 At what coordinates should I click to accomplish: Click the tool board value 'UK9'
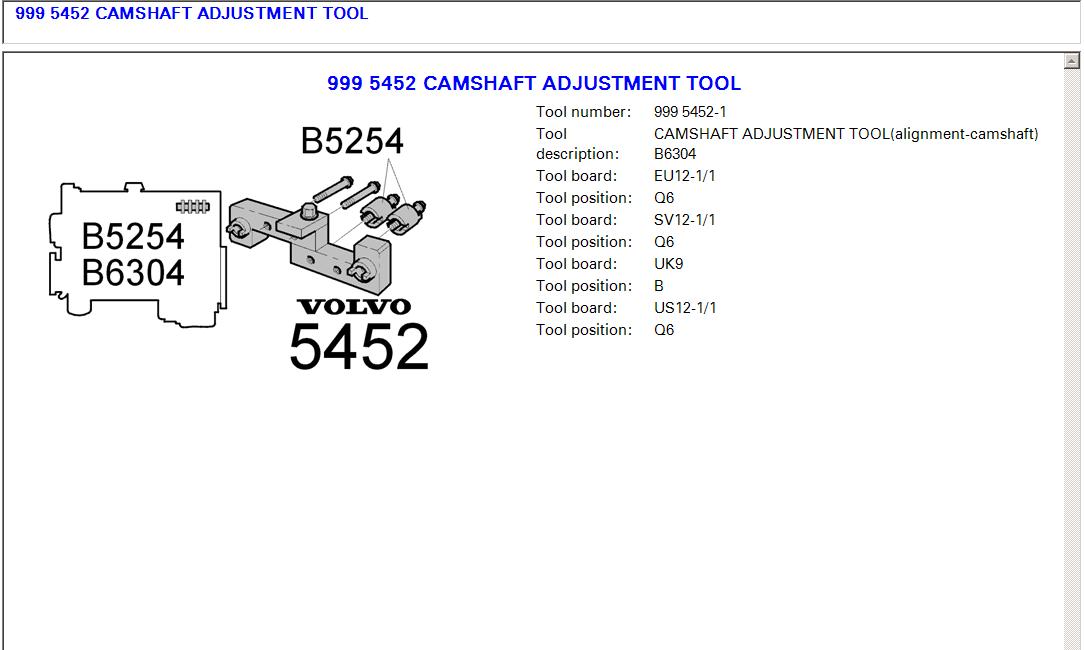click(x=669, y=264)
